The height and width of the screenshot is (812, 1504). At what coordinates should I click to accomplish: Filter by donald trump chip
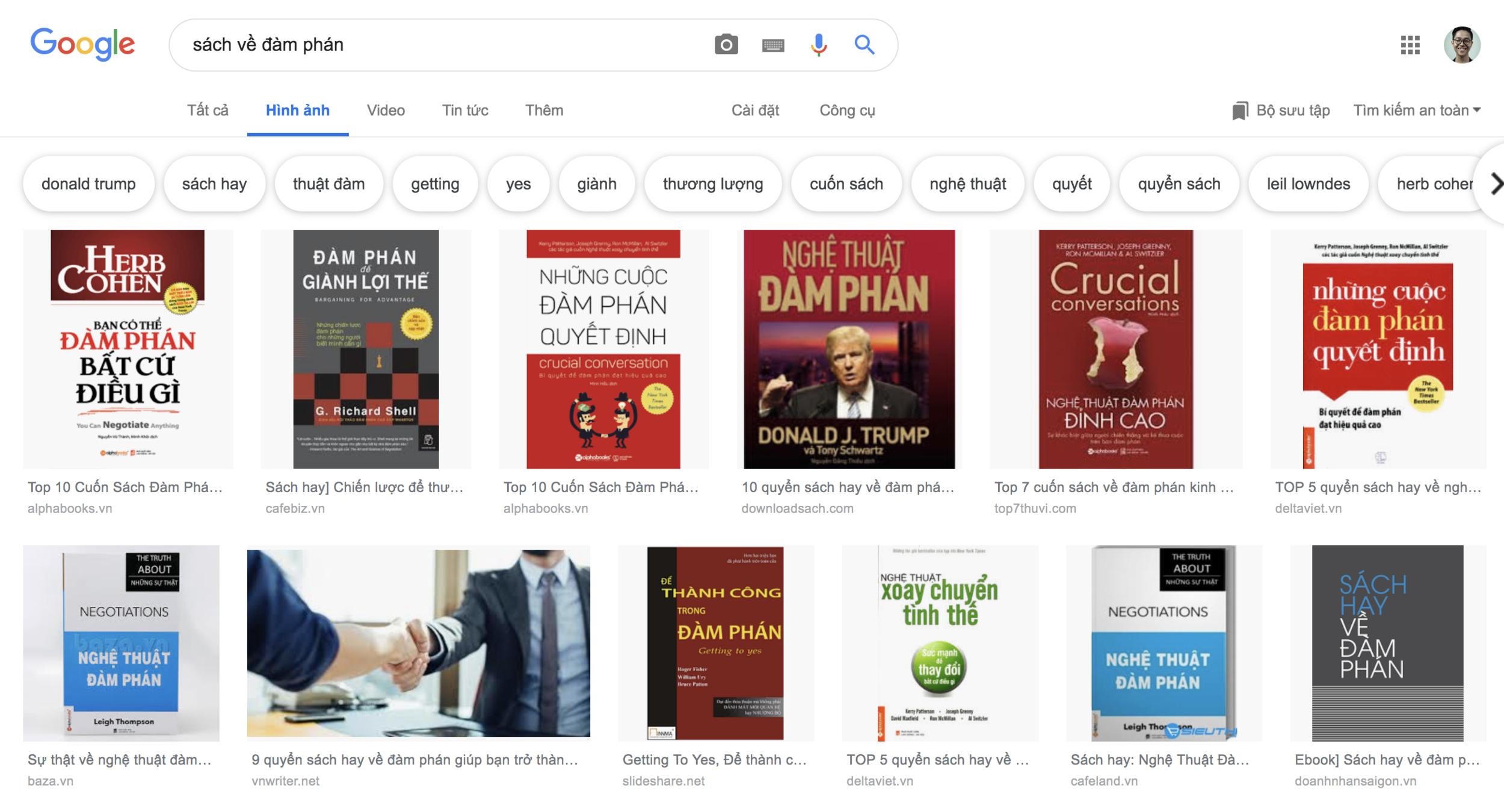88,184
